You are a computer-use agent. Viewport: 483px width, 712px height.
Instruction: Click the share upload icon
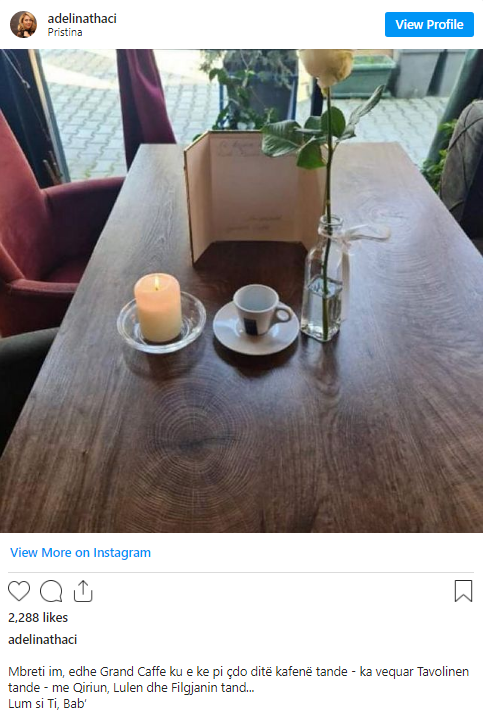click(83, 590)
